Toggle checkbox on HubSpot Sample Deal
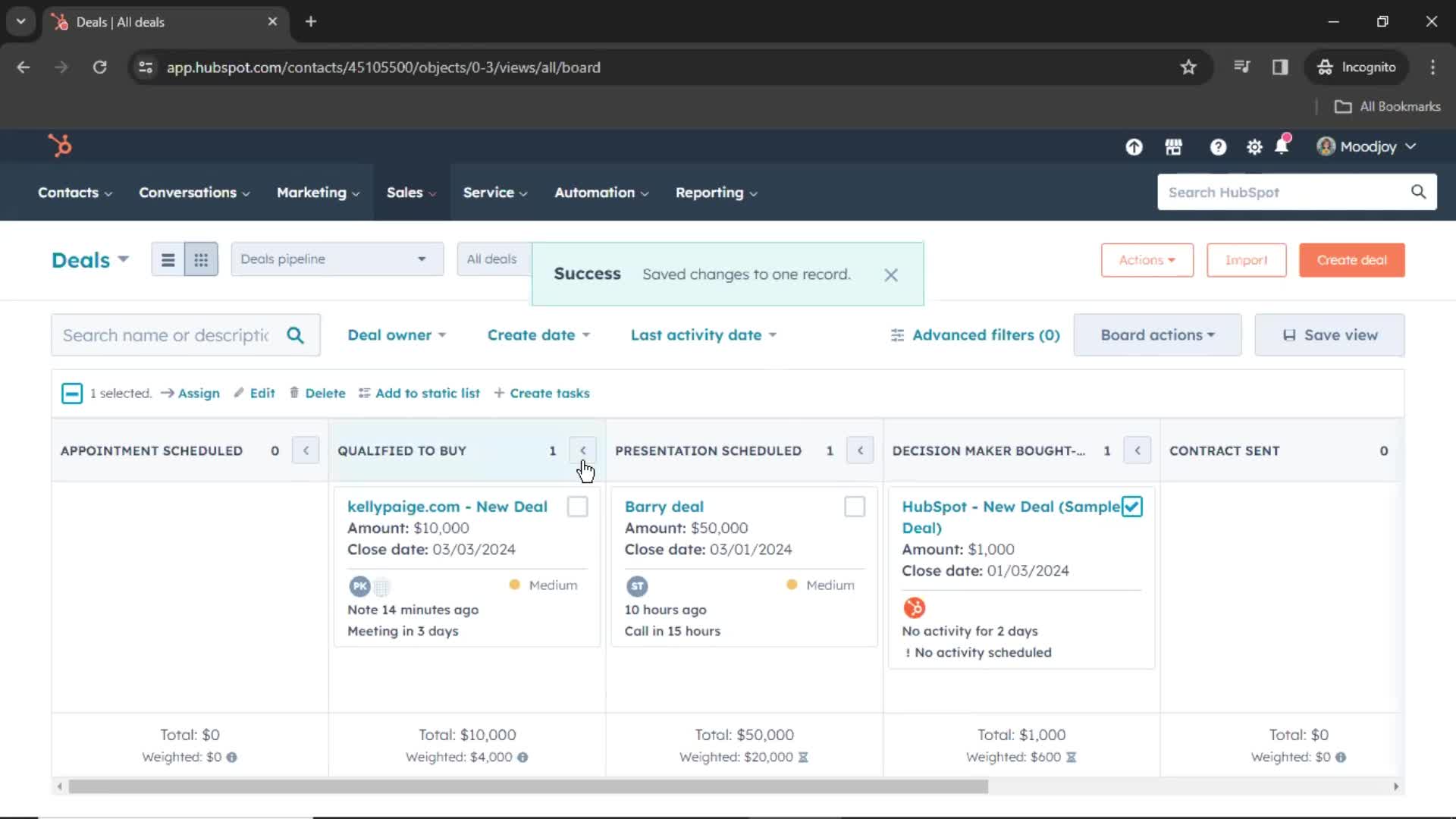The height and width of the screenshot is (819, 1456). [x=1131, y=505]
